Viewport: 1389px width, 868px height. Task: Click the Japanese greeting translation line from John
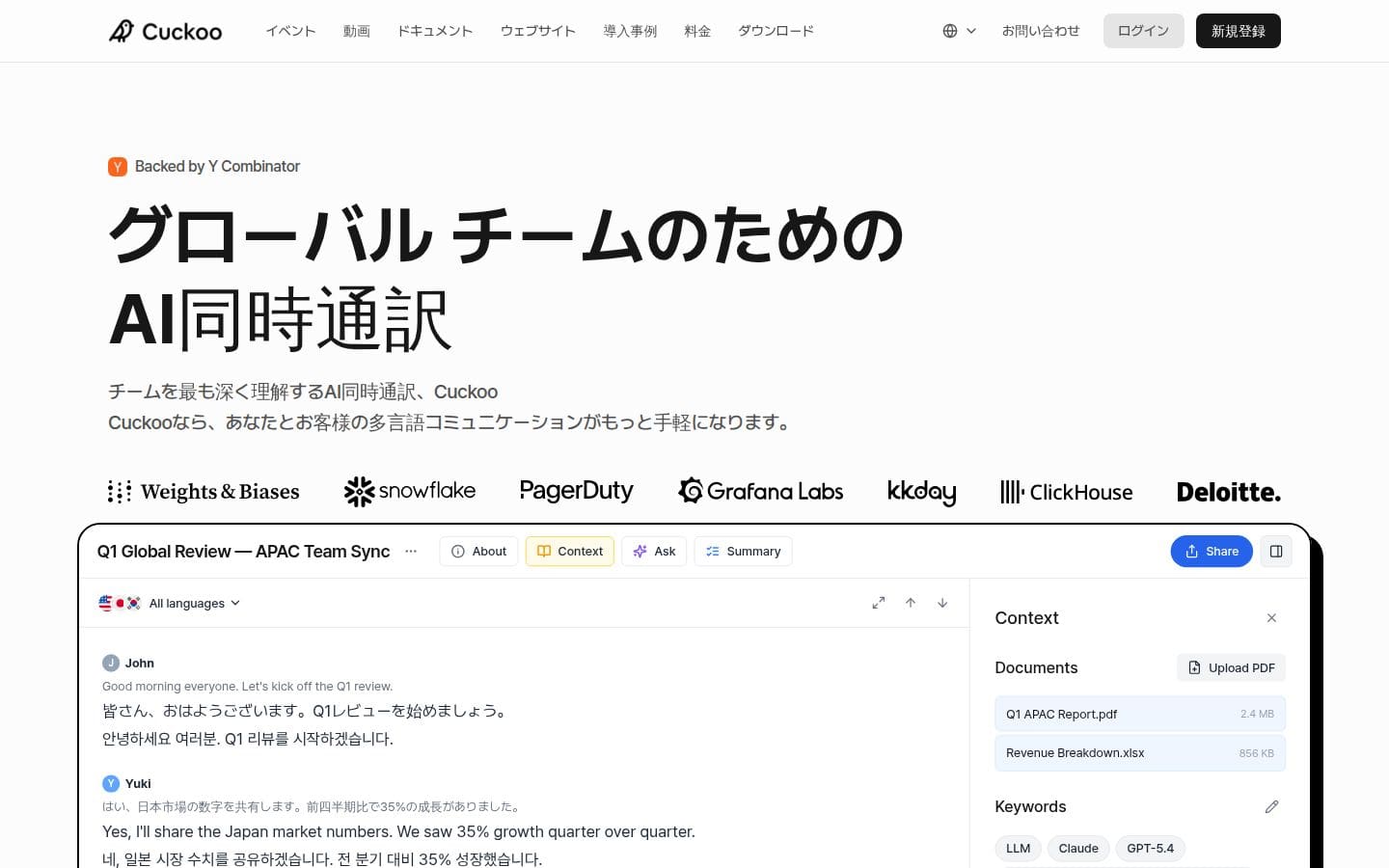pos(305,711)
